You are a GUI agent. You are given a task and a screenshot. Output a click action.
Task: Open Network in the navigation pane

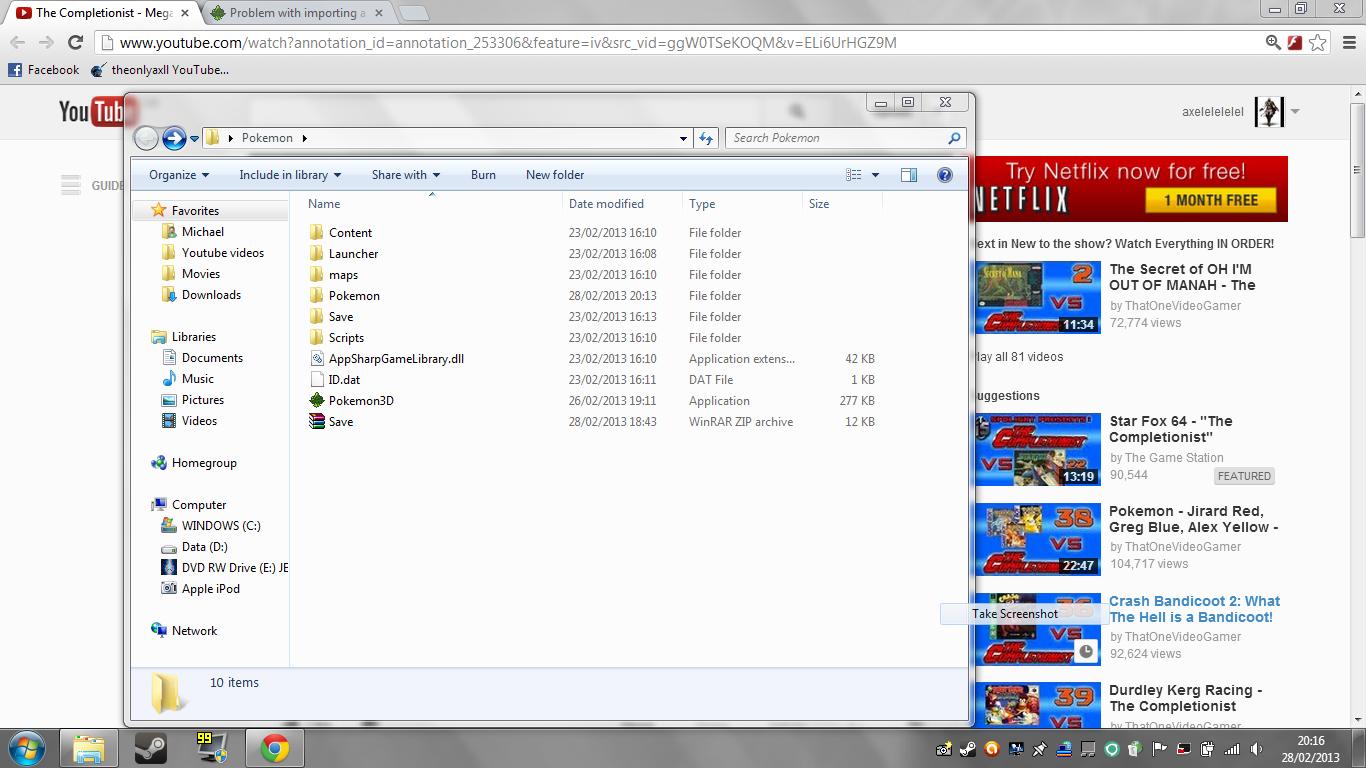point(194,631)
